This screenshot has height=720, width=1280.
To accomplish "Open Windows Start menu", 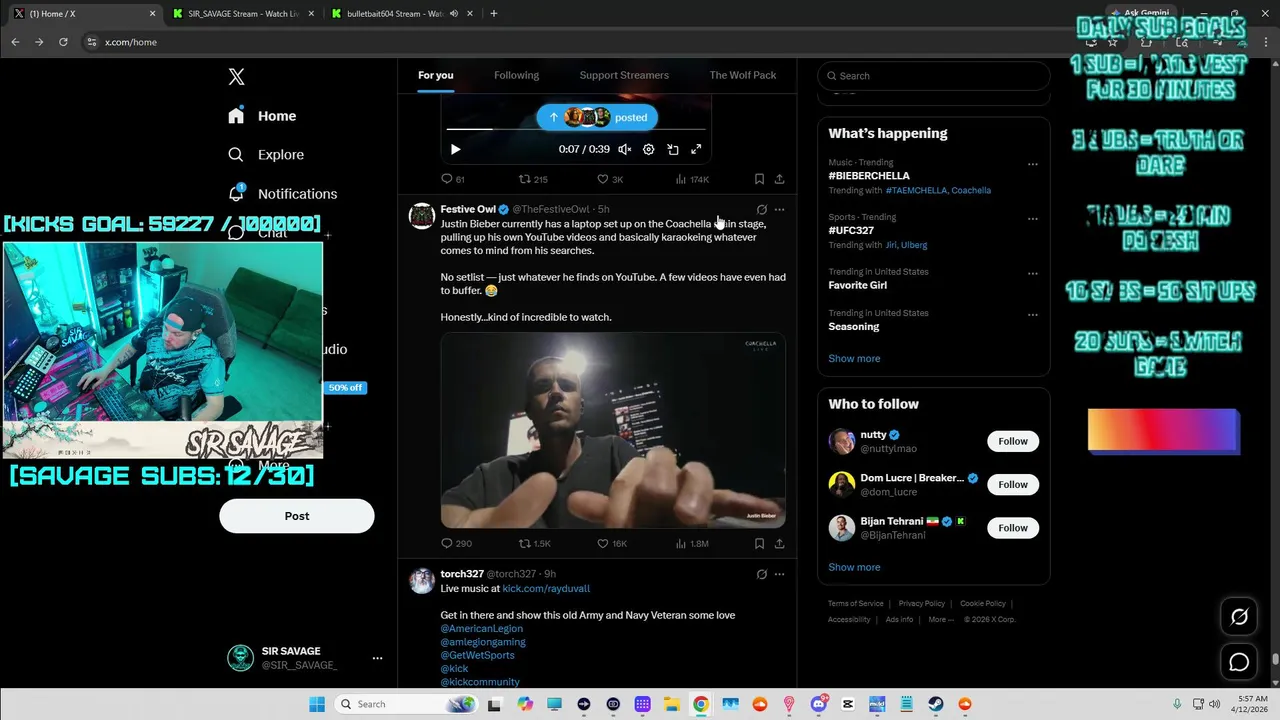I will 317,704.
